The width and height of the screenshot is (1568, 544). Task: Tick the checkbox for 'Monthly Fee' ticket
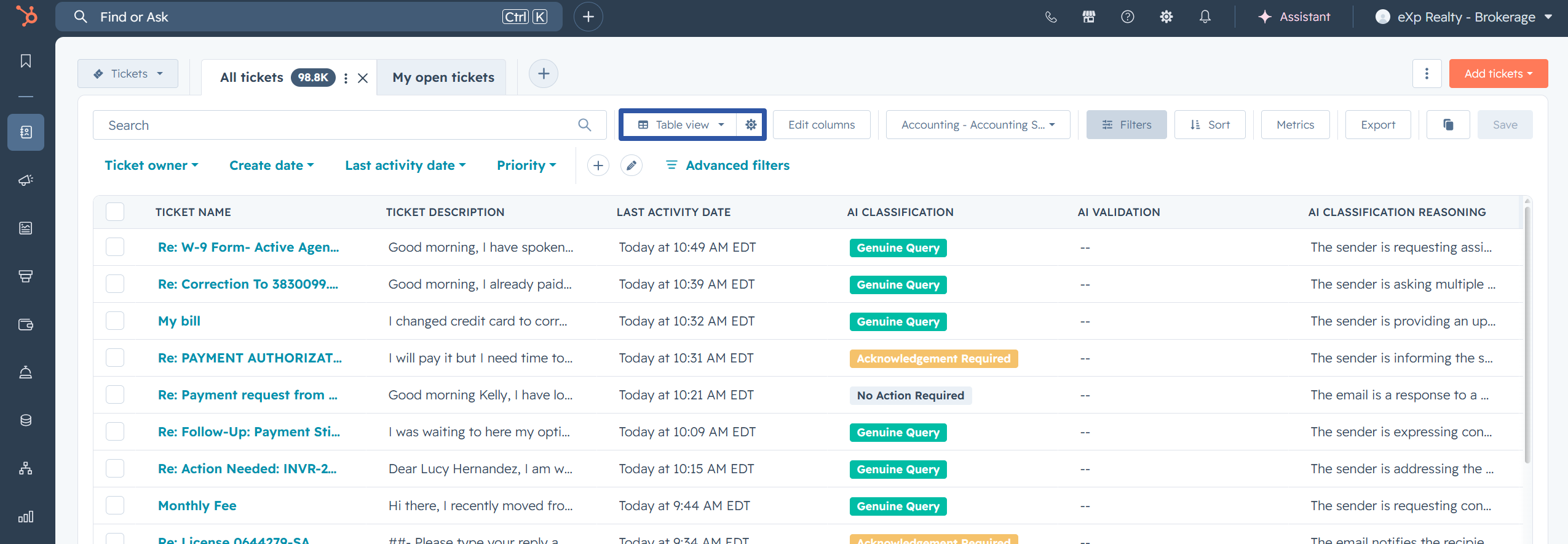[115, 505]
